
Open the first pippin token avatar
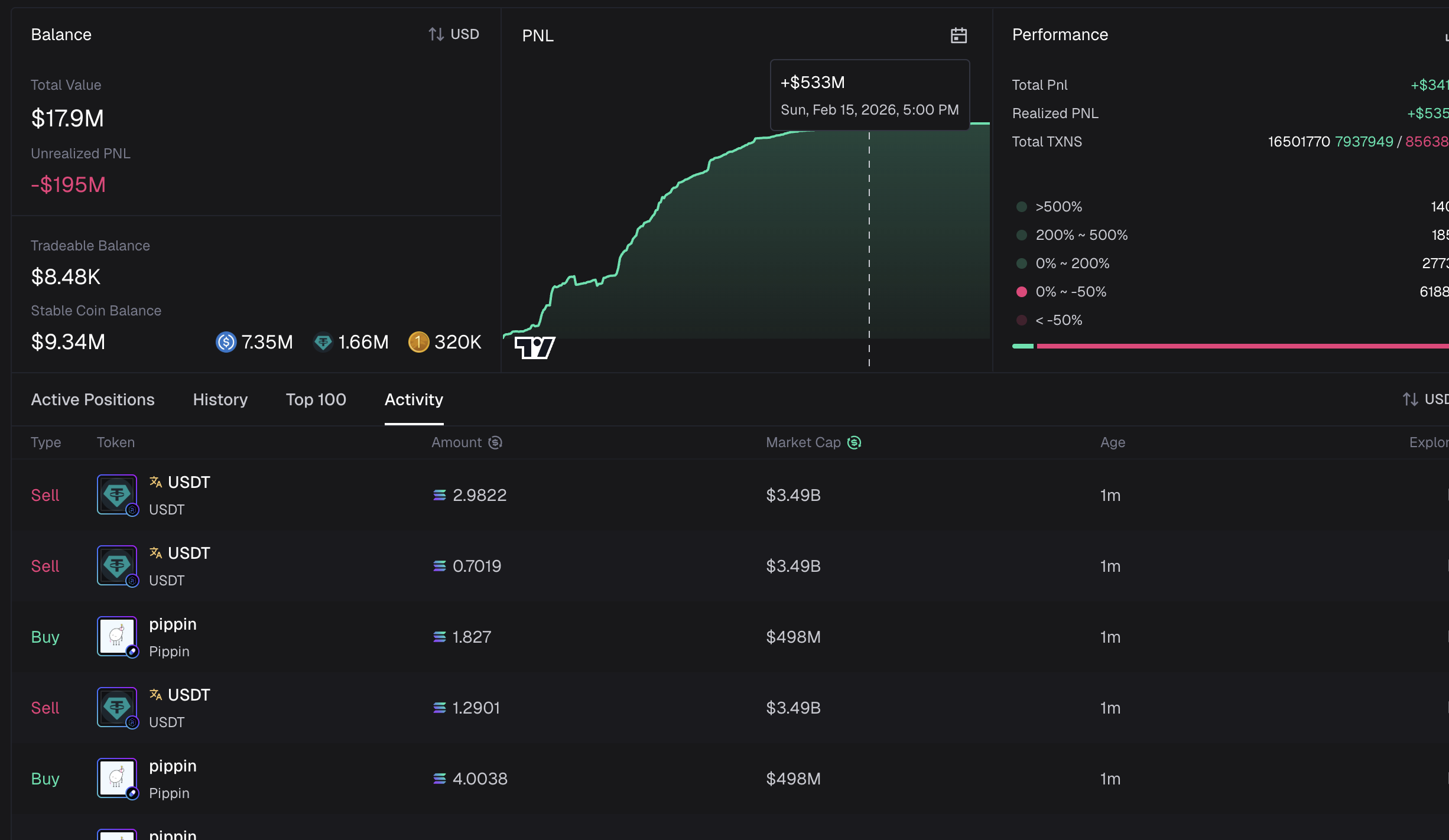pyautogui.click(x=117, y=637)
